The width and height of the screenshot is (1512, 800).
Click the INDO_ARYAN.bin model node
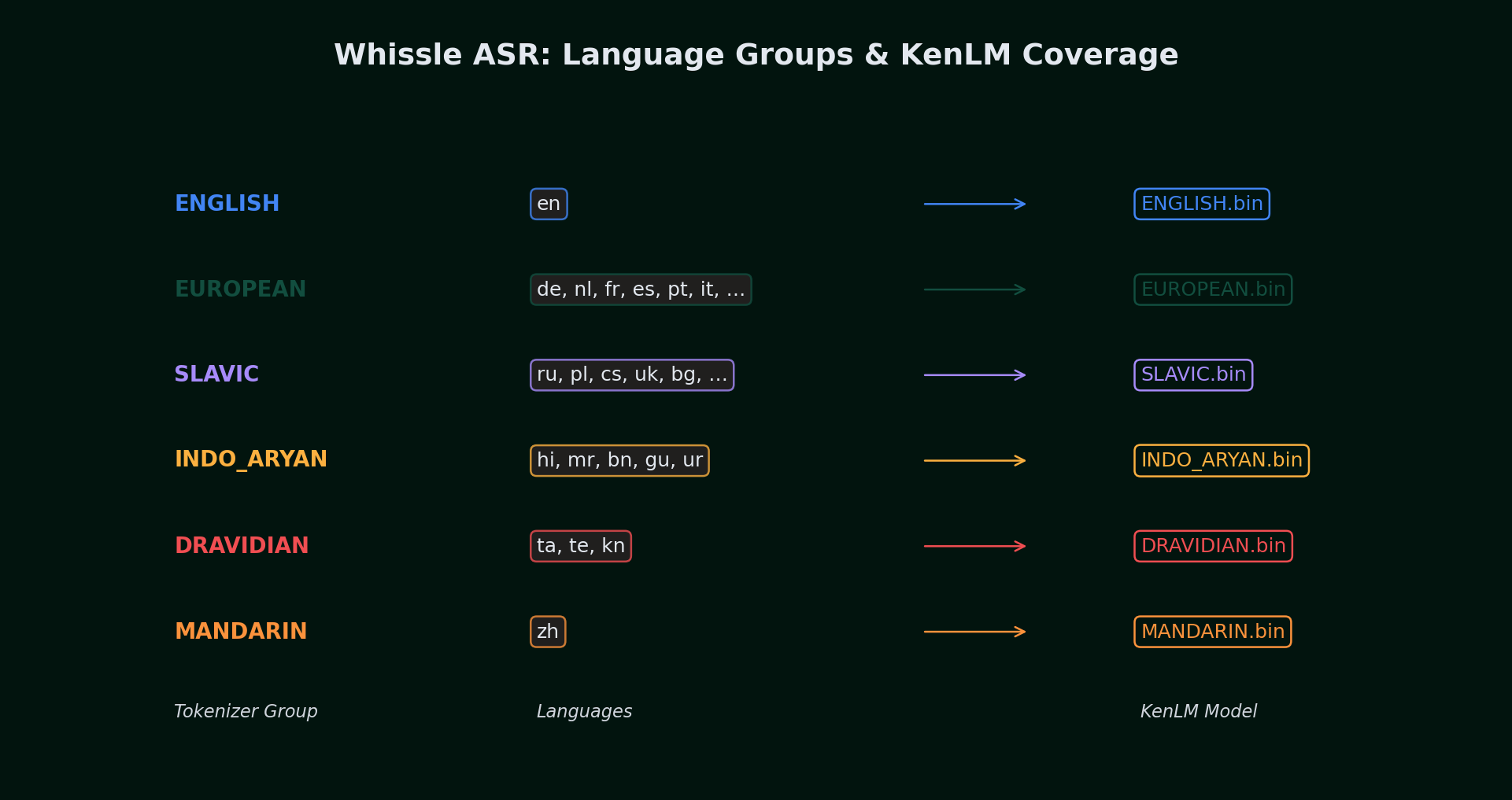[x=1221, y=460]
